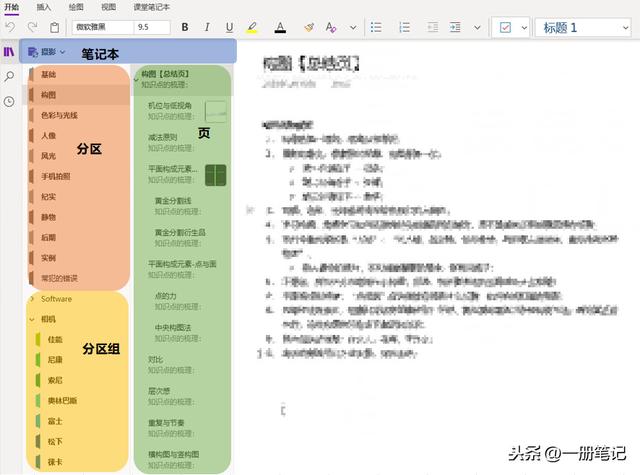Screen dimensions: 640x475
Task: Decrease the paragraph indent
Action: [433, 27]
